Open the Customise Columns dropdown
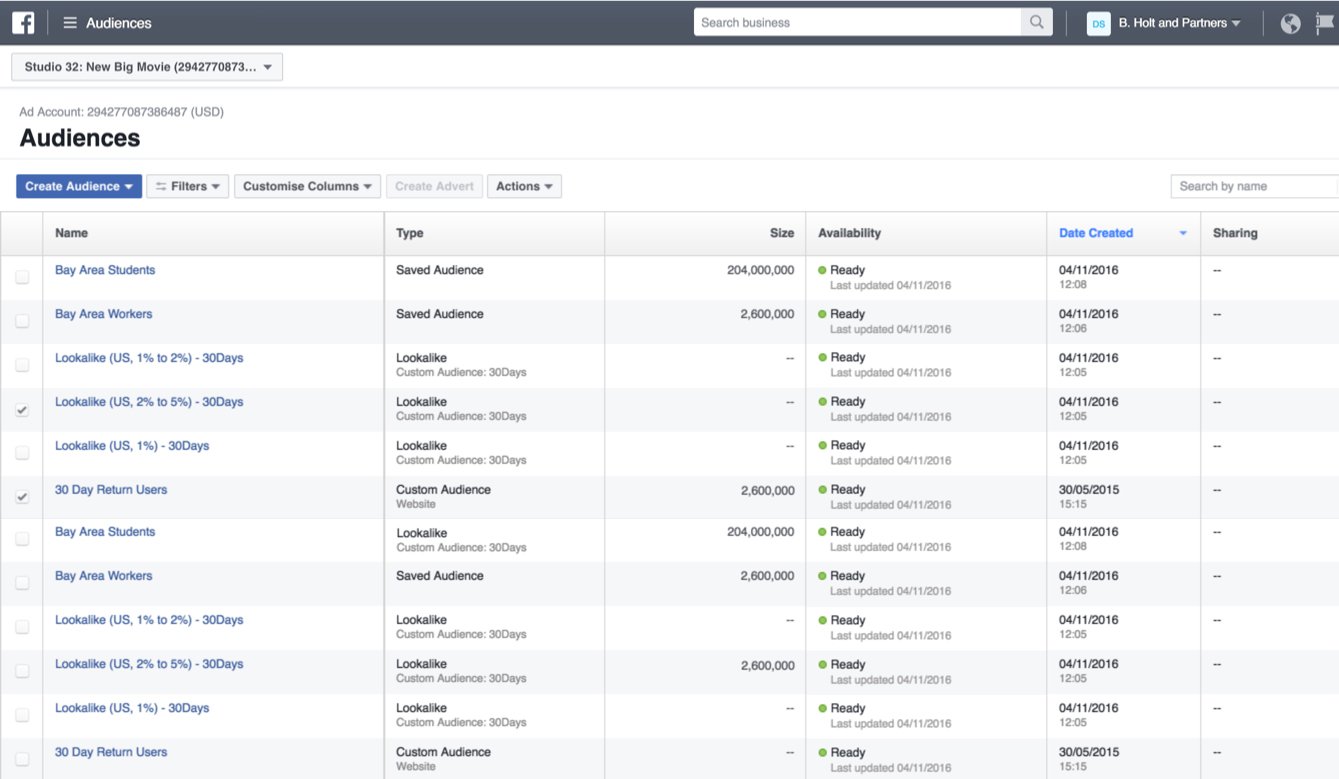Viewport: 1339px width, 779px height. click(307, 186)
